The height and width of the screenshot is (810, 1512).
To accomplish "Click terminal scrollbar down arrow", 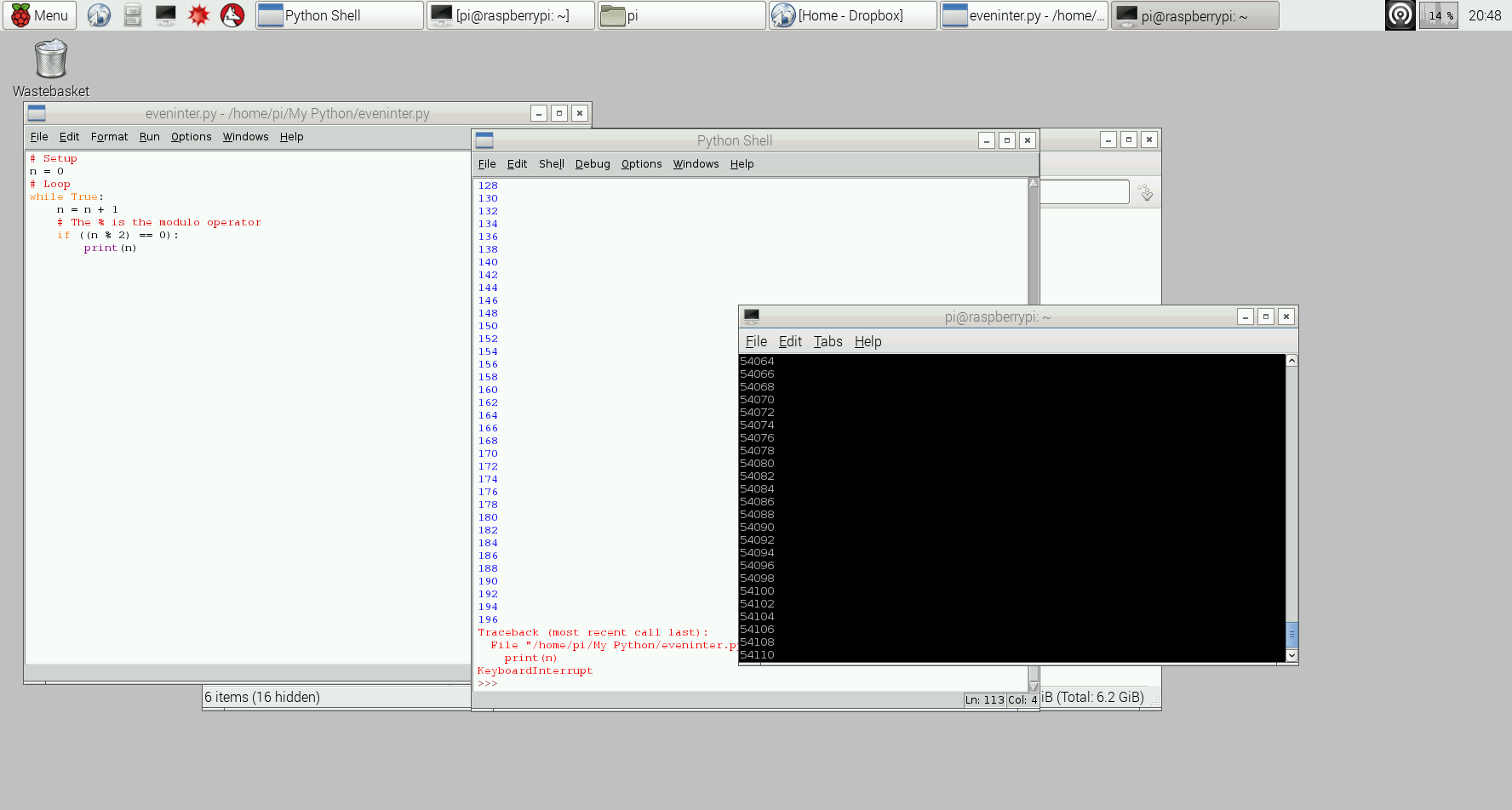I will tap(1291, 655).
